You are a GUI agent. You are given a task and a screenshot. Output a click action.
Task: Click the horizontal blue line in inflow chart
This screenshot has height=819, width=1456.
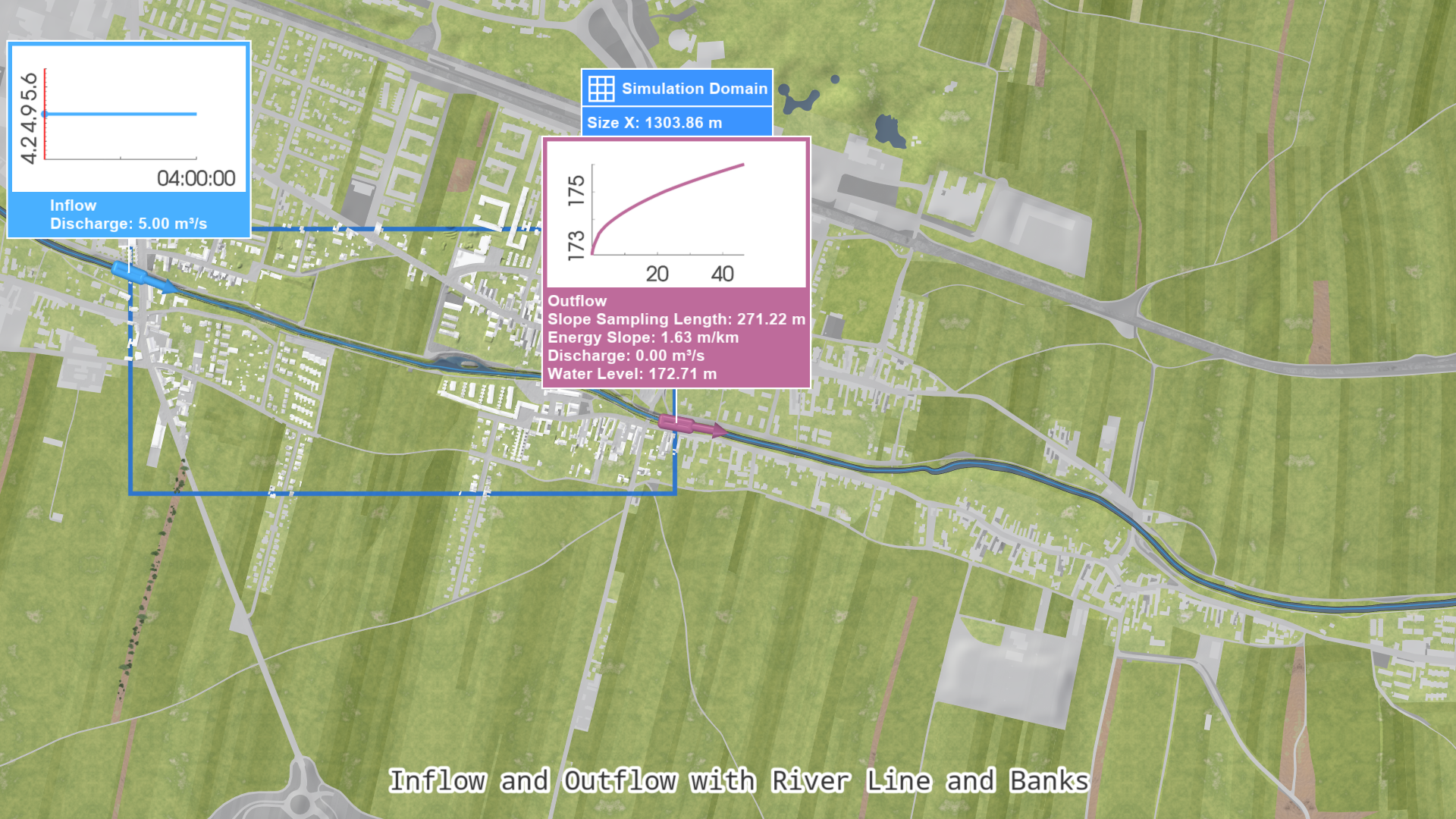pos(121,114)
